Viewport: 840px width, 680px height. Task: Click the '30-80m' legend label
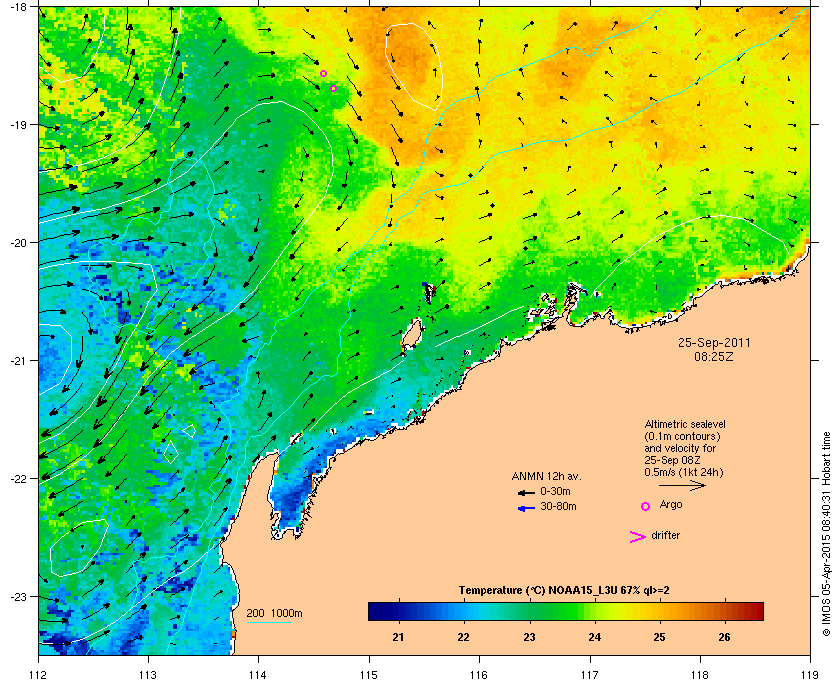coord(558,506)
